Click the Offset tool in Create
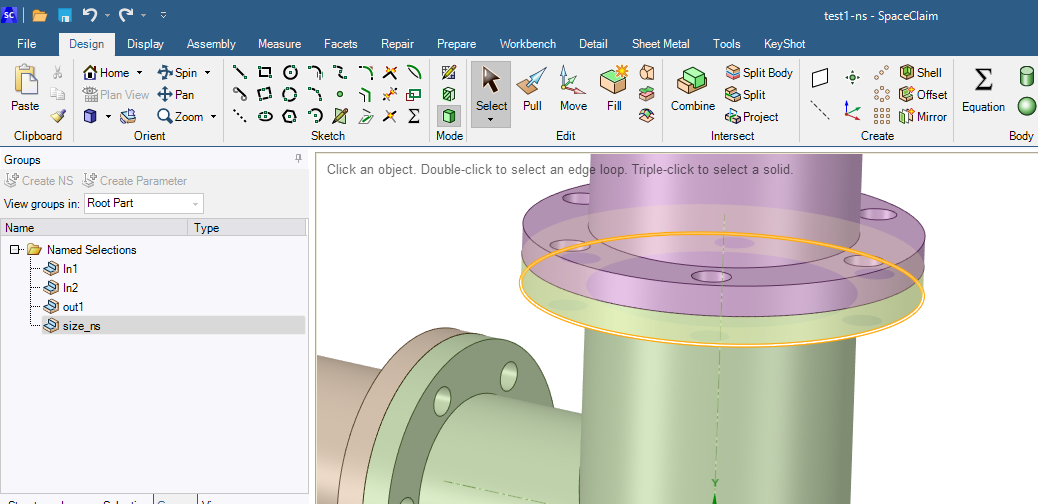This screenshot has height=504, width=1038. [923, 95]
